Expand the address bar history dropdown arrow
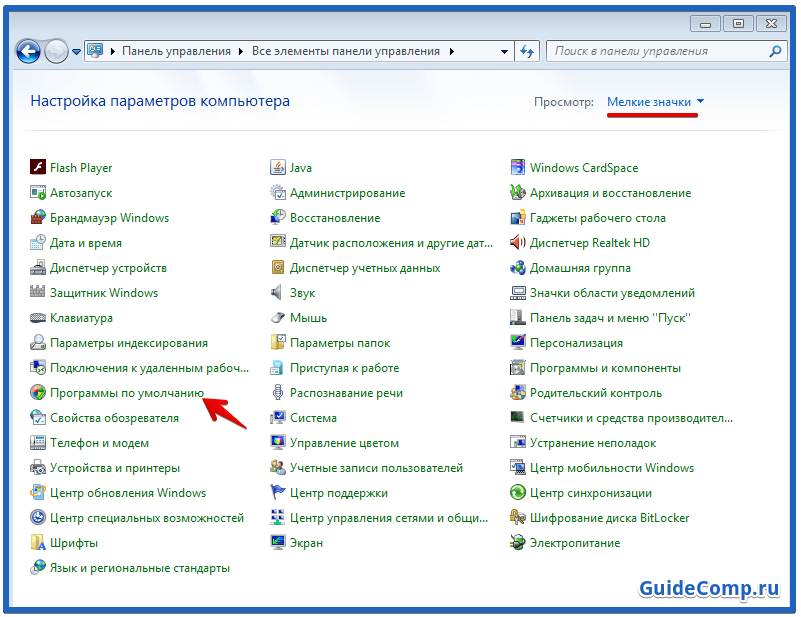Screen dimensions: 801x617 [x=502, y=51]
